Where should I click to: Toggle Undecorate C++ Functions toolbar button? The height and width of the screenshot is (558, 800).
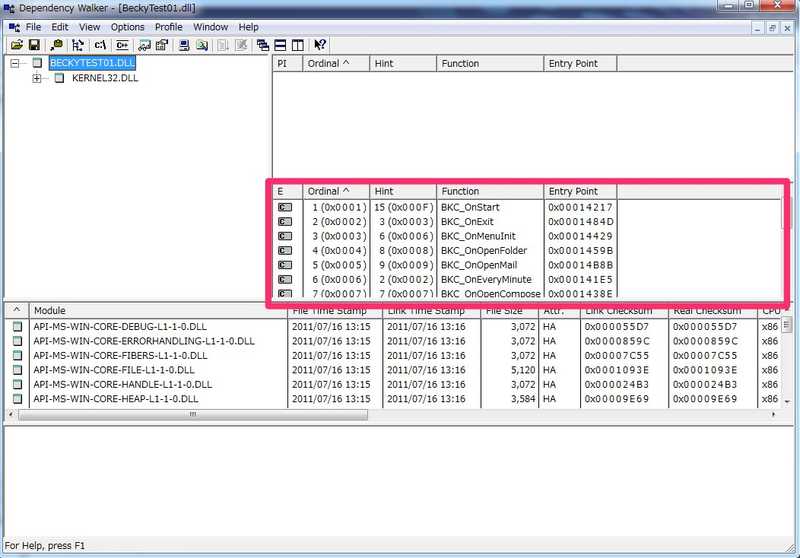tap(122, 45)
